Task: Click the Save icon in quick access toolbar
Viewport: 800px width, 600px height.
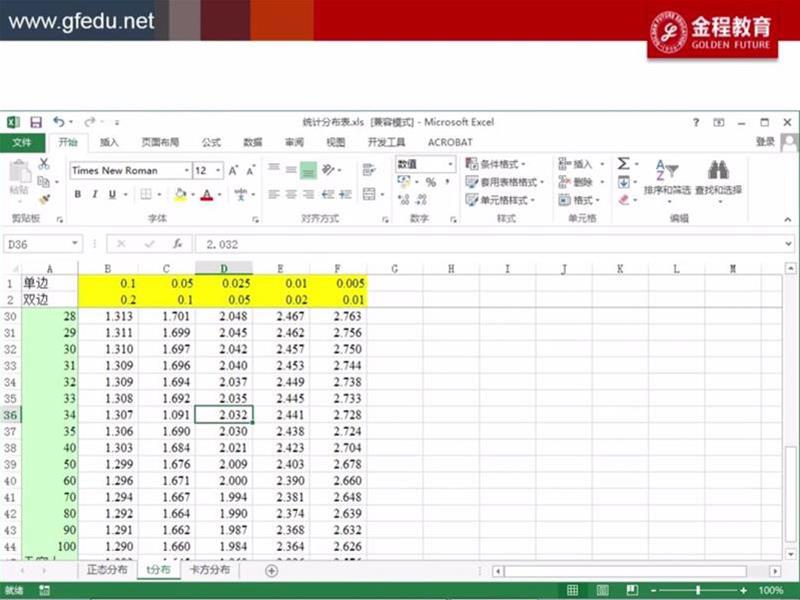Action: coord(36,122)
